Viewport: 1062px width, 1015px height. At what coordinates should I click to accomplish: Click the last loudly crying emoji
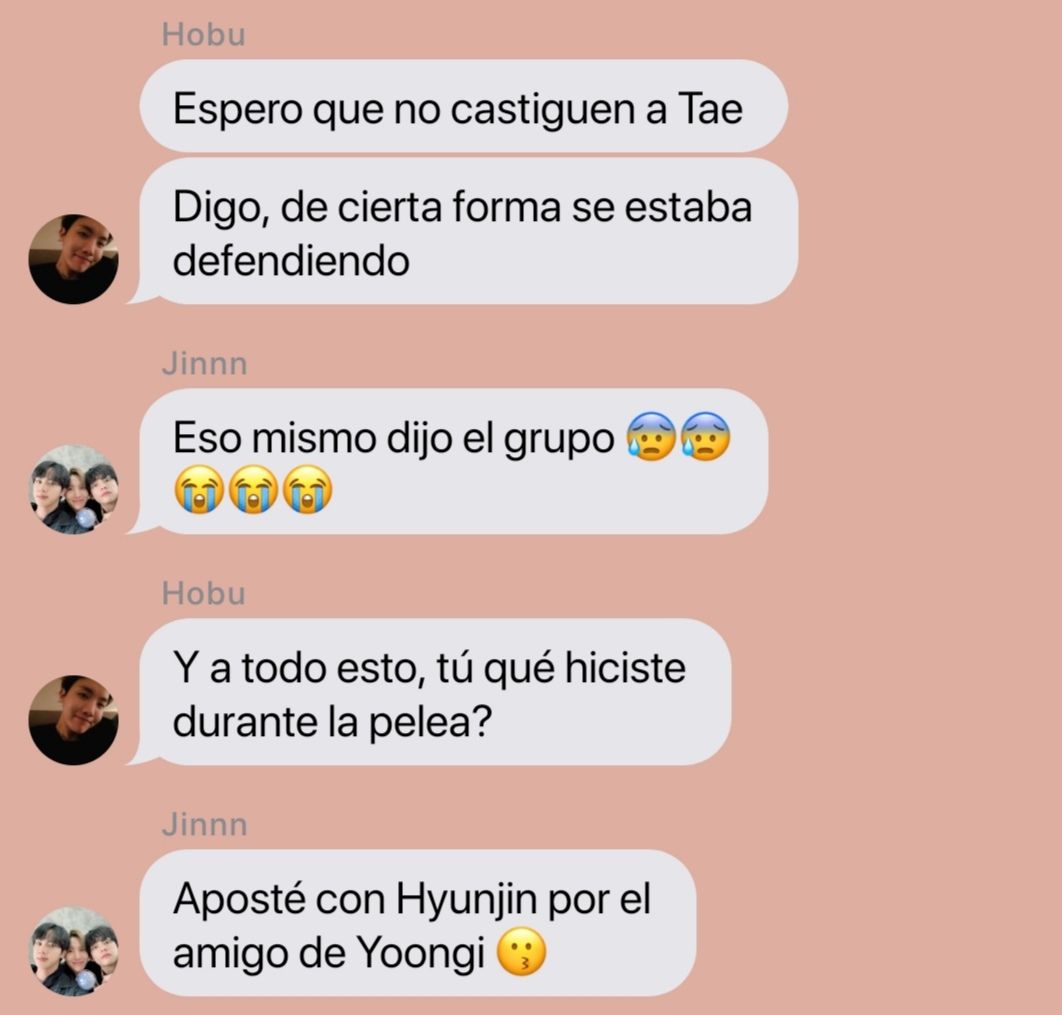(x=307, y=490)
